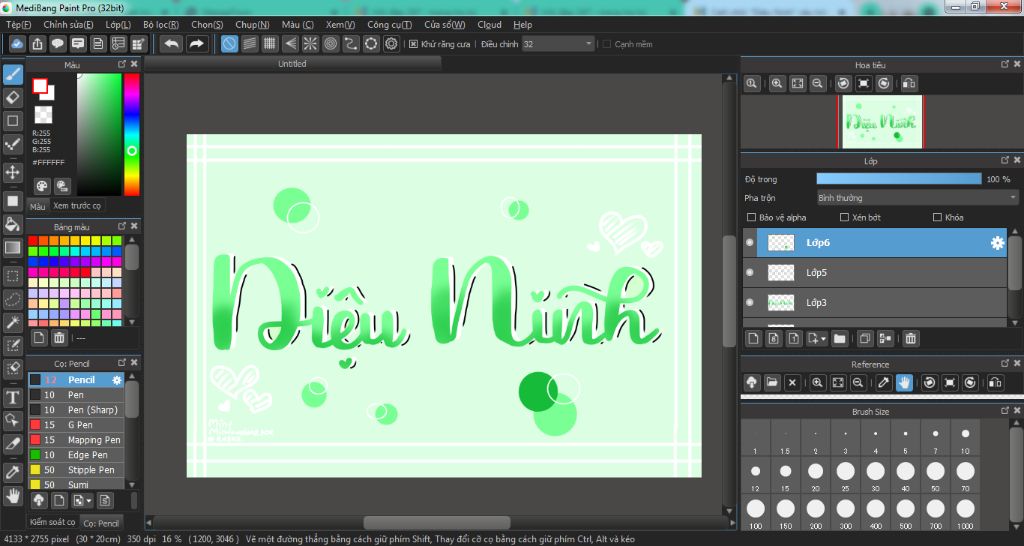Flip view icon in Navigator panel
The image size is (1024, 546).
tap(908, 84)
